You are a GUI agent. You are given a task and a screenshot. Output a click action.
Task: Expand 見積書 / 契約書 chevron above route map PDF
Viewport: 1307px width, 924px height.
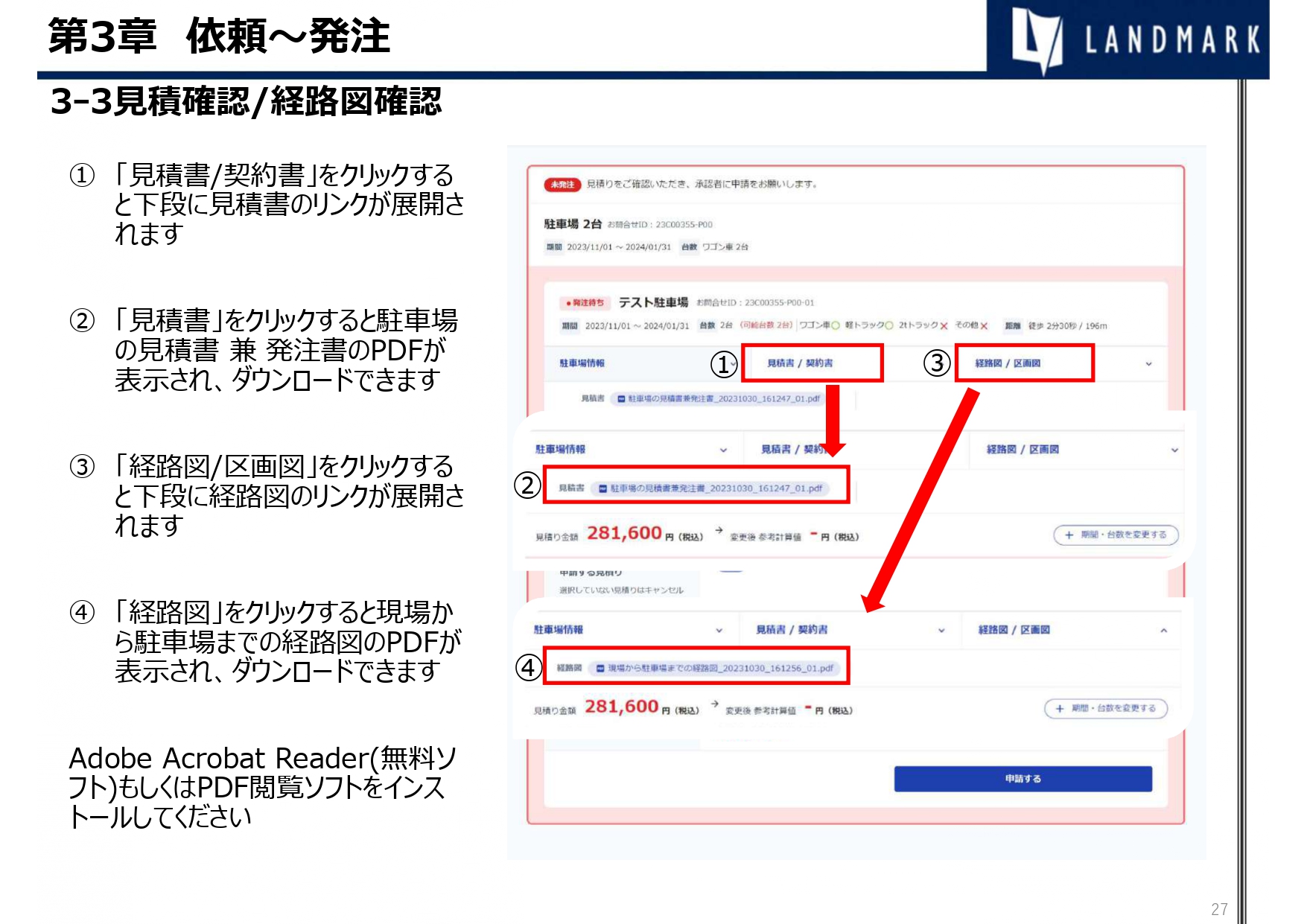click(x=941, y=631)
